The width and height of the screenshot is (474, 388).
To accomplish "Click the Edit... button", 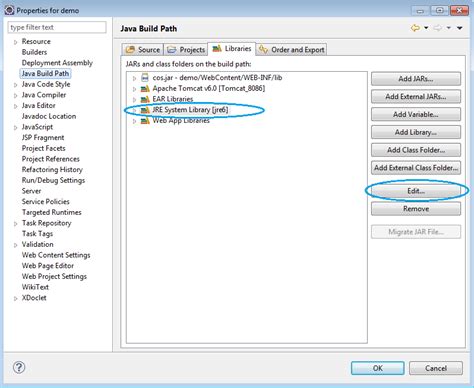I will (x=416, y=191).
